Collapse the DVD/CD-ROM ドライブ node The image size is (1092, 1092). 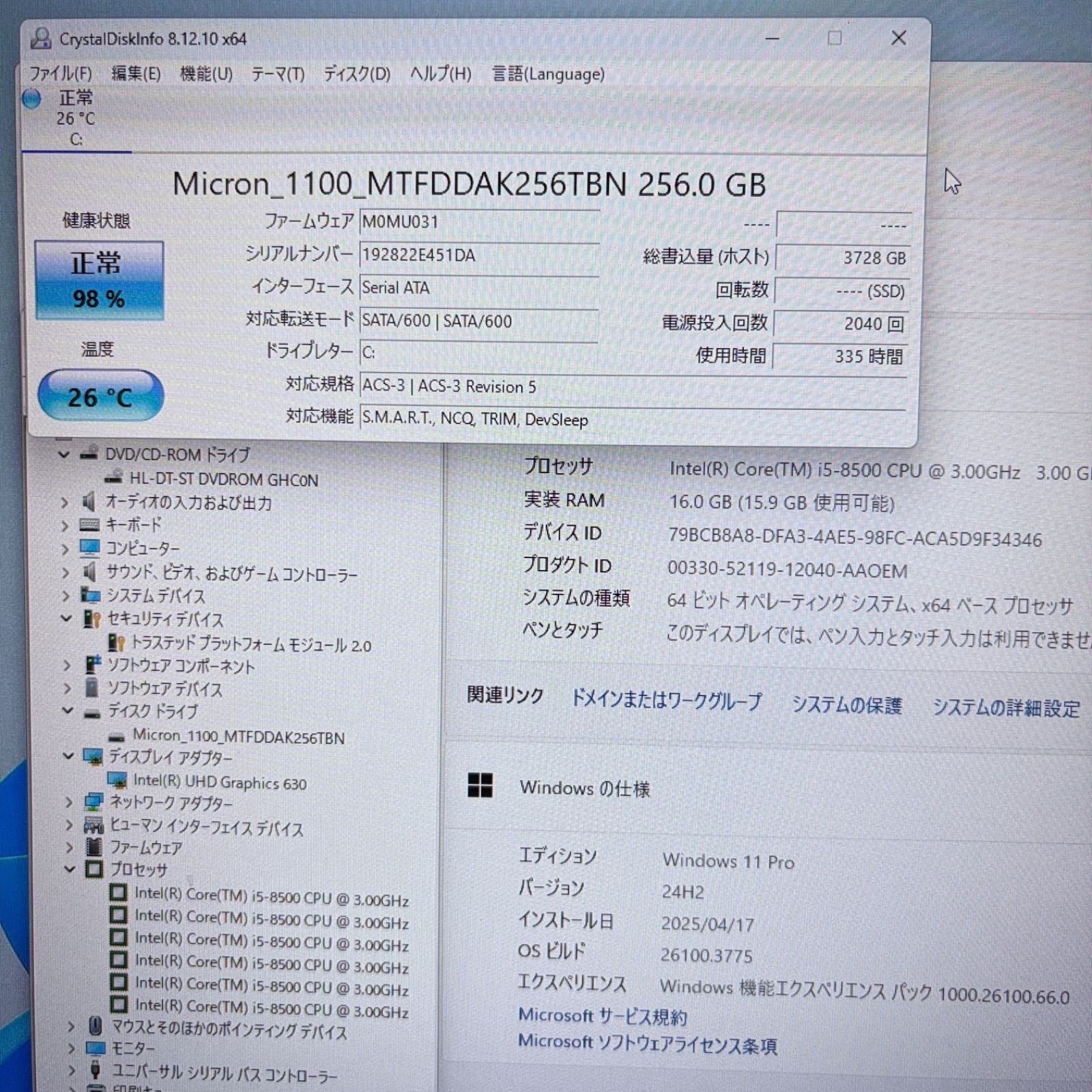coord(63,454)
